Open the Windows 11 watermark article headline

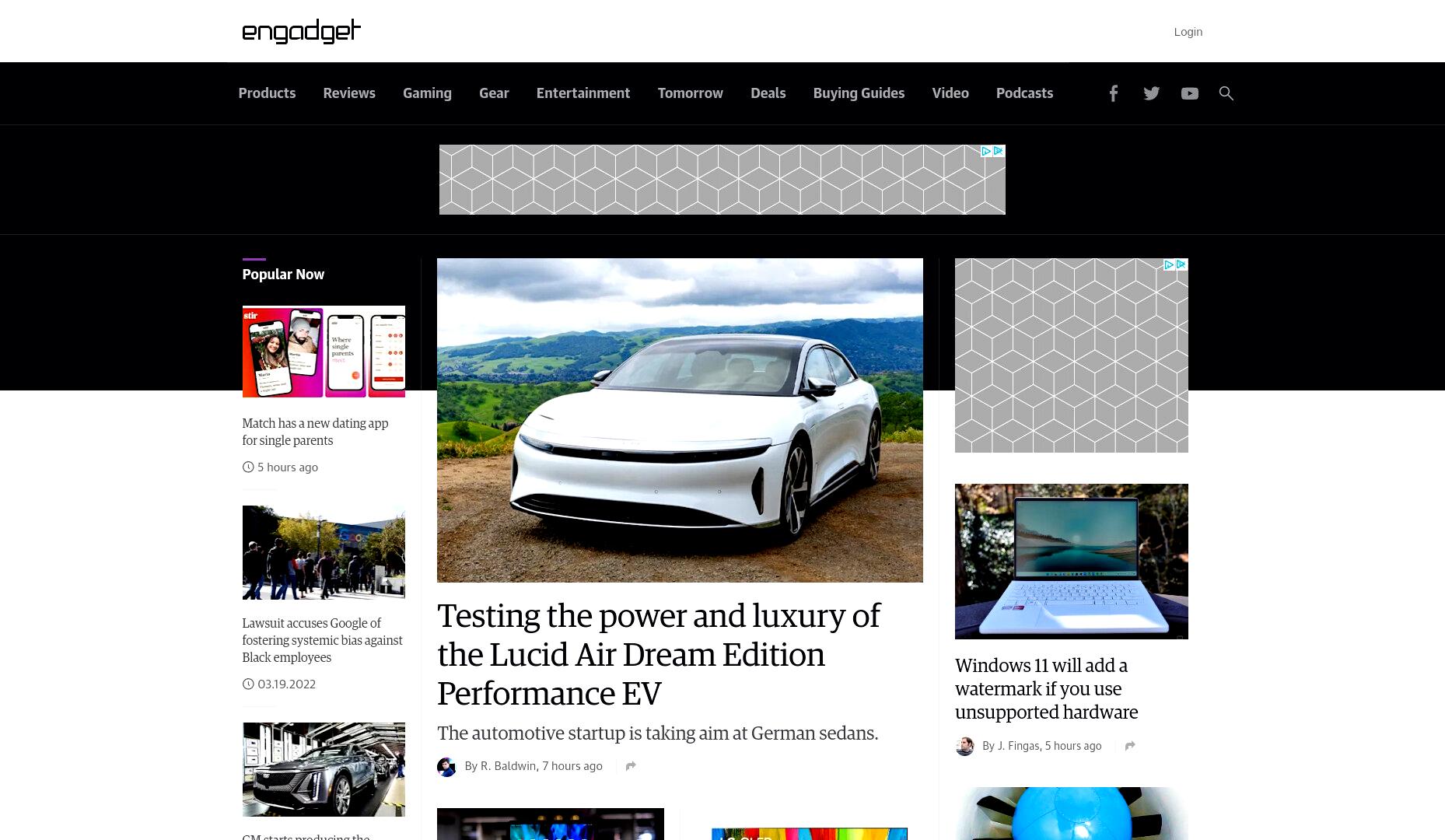tap(1046, 688)
